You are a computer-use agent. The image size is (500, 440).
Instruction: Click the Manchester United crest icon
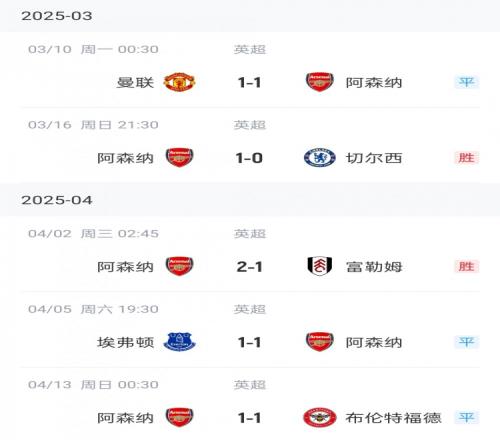(x=179, y=82)
